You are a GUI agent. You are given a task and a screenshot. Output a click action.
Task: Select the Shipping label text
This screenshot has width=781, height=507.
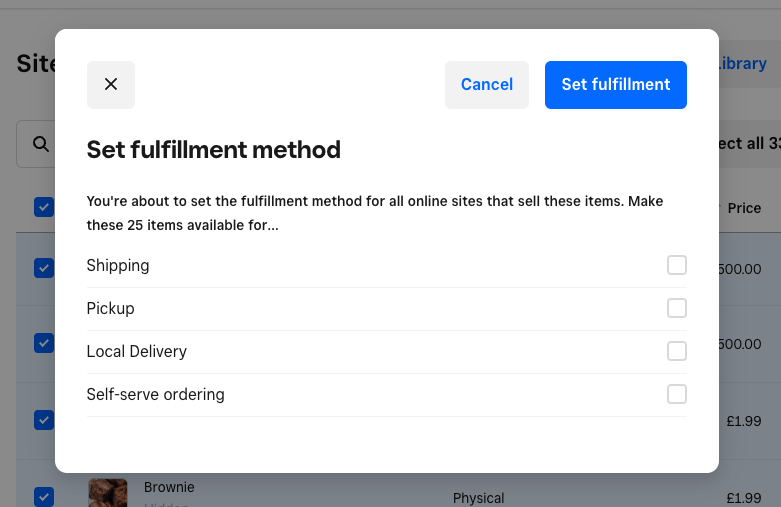click(118, 265)
